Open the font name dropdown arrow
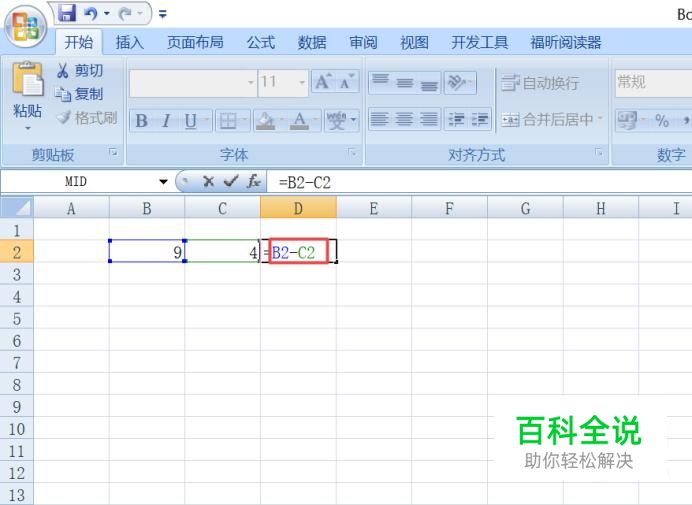Screen dimensions: 692x505 251,83
